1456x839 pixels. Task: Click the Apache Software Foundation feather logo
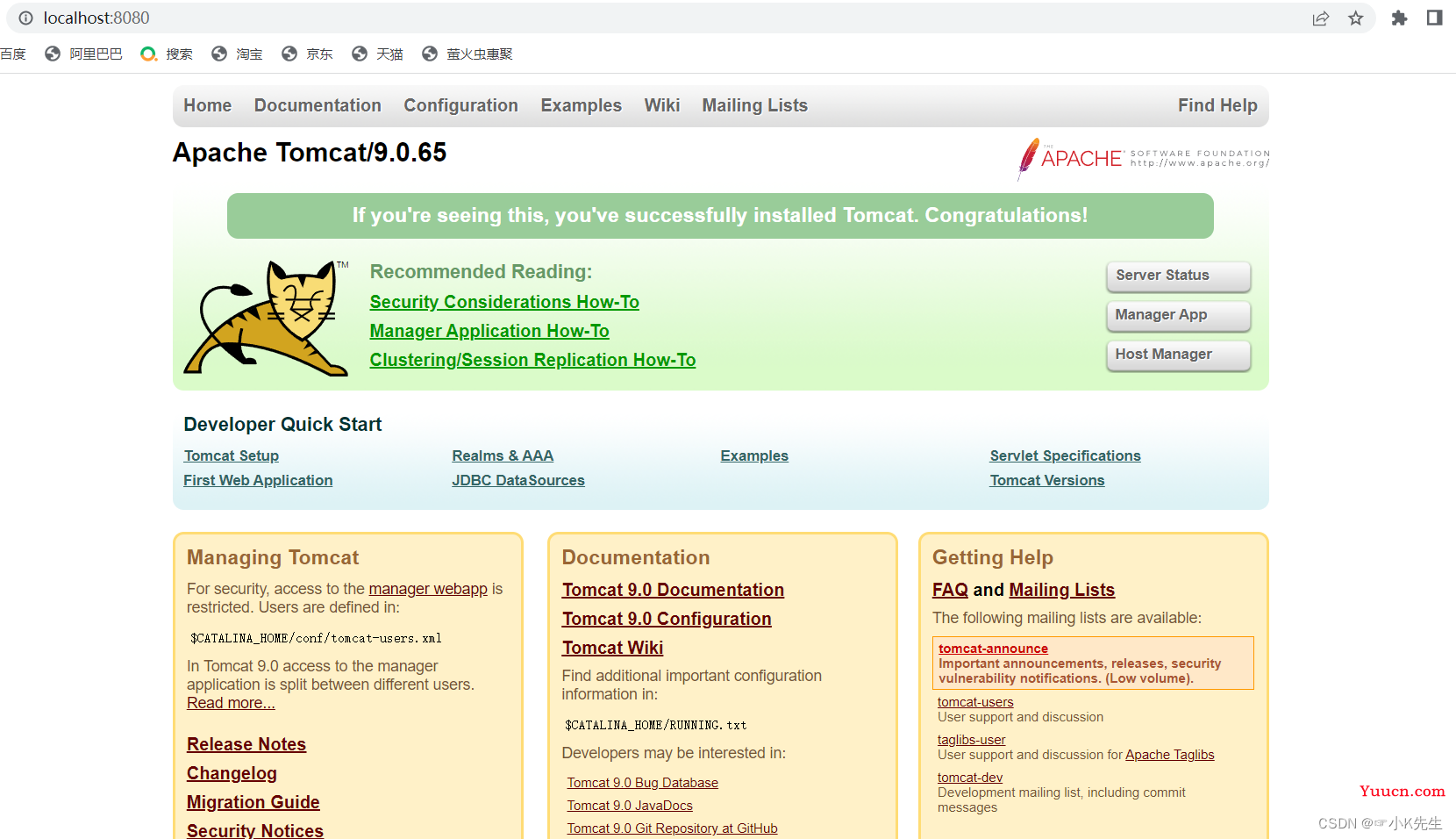point(1143,158)
